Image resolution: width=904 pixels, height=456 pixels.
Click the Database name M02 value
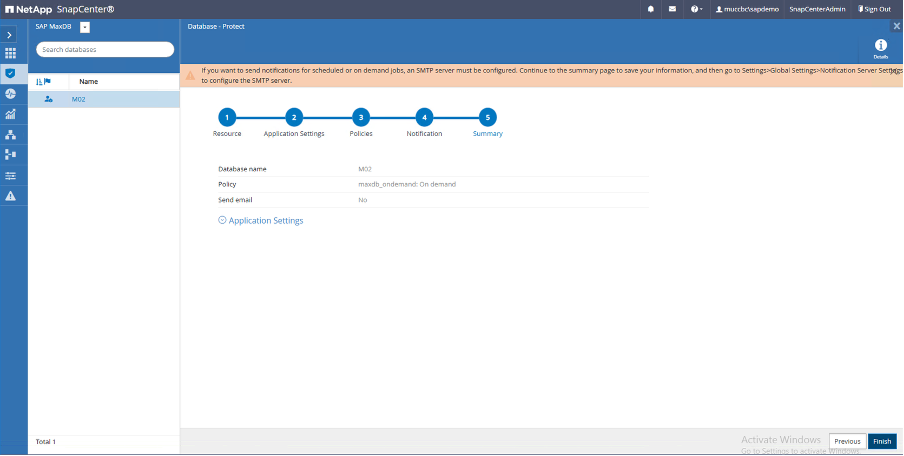[365, 169]
